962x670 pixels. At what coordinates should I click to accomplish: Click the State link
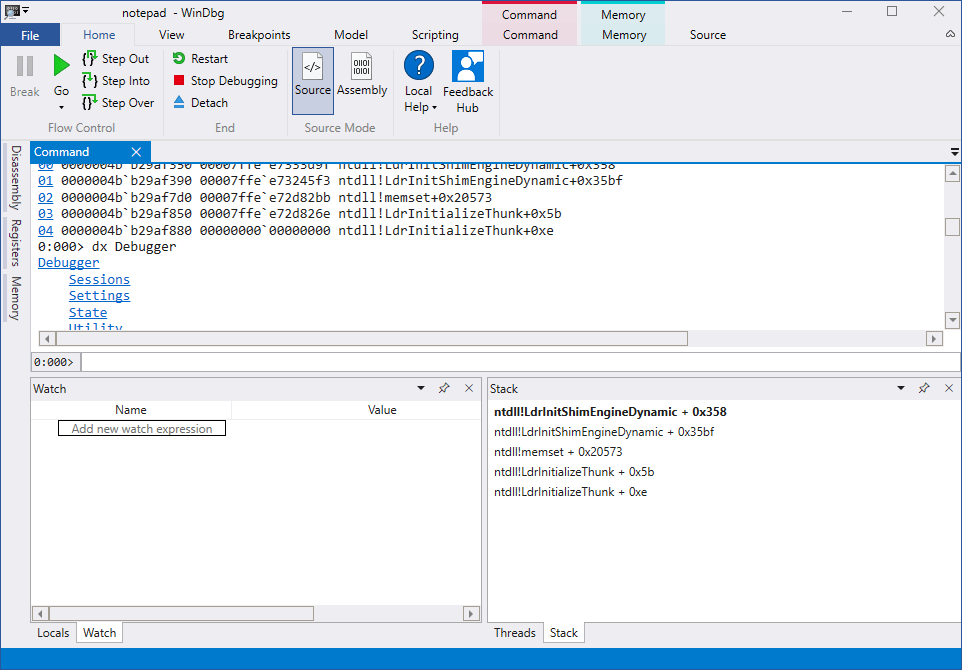pyautogui.click(x=88, y=312)
